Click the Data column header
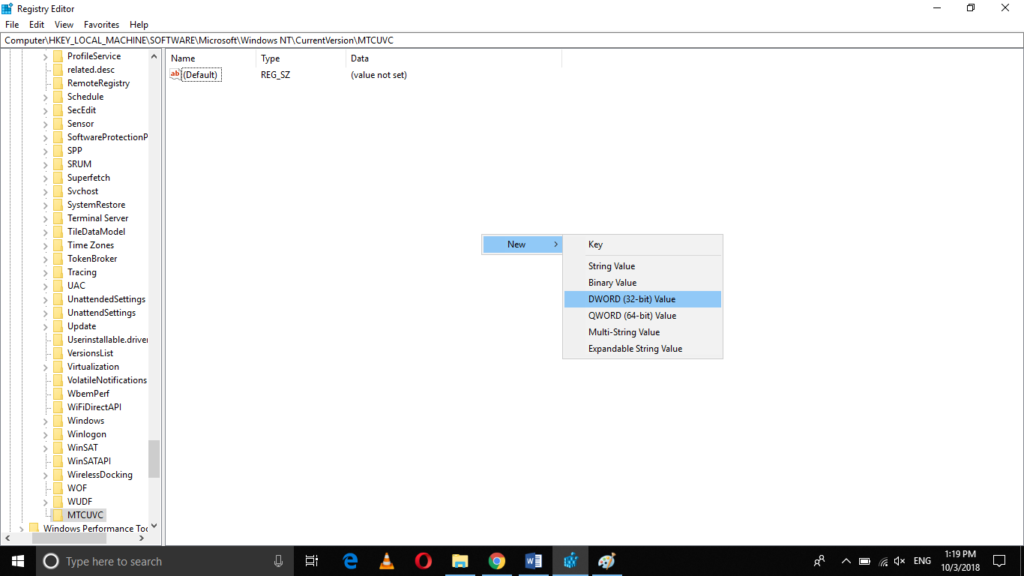The width and height of the screenshot is (1024, 576). (360, 59)
